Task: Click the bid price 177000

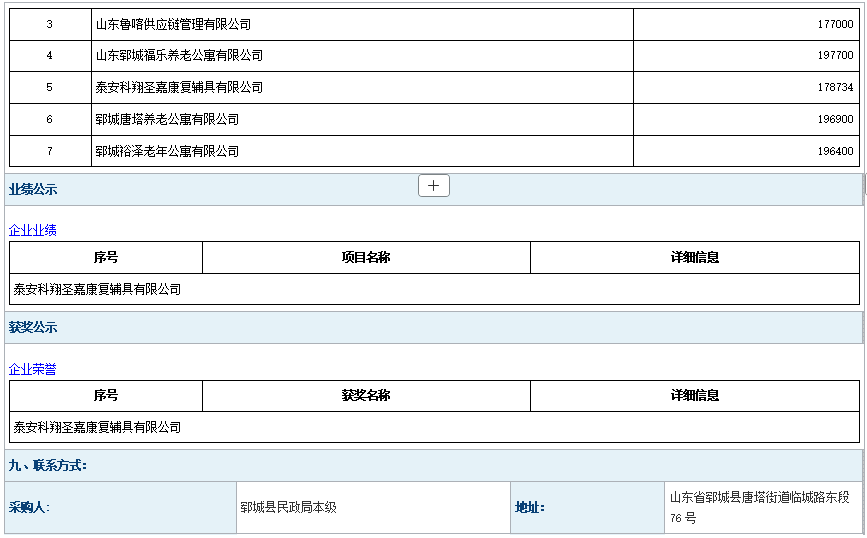Action: coord(835,24)
